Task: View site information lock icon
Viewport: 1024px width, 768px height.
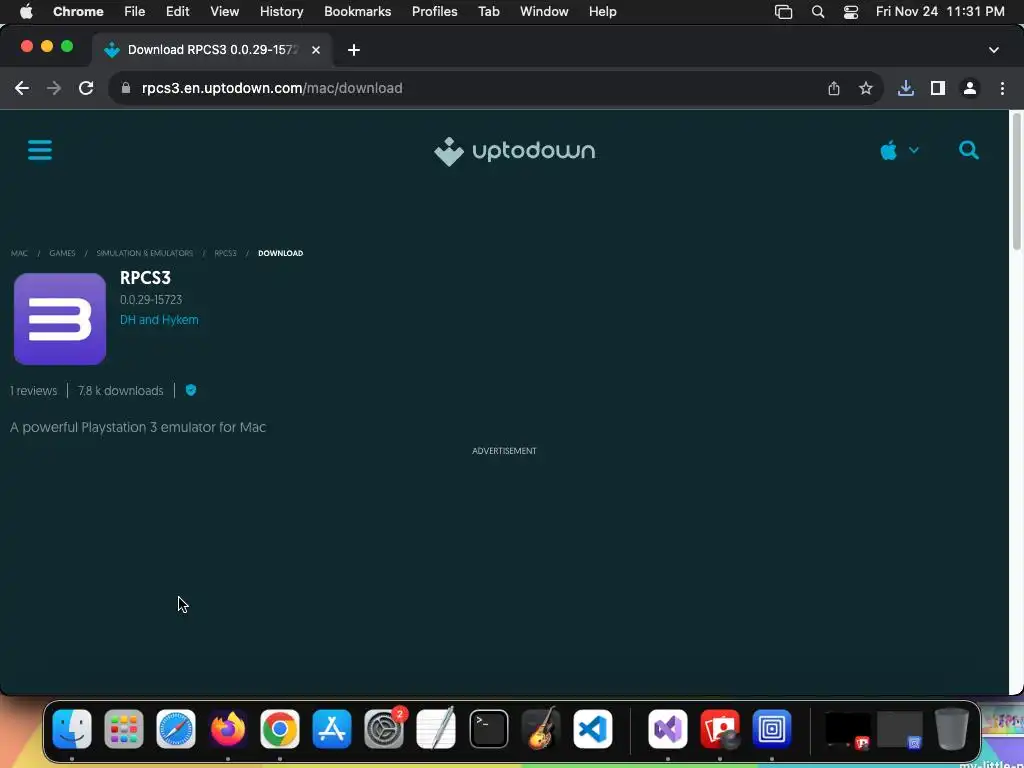Action: click(126, 88)
